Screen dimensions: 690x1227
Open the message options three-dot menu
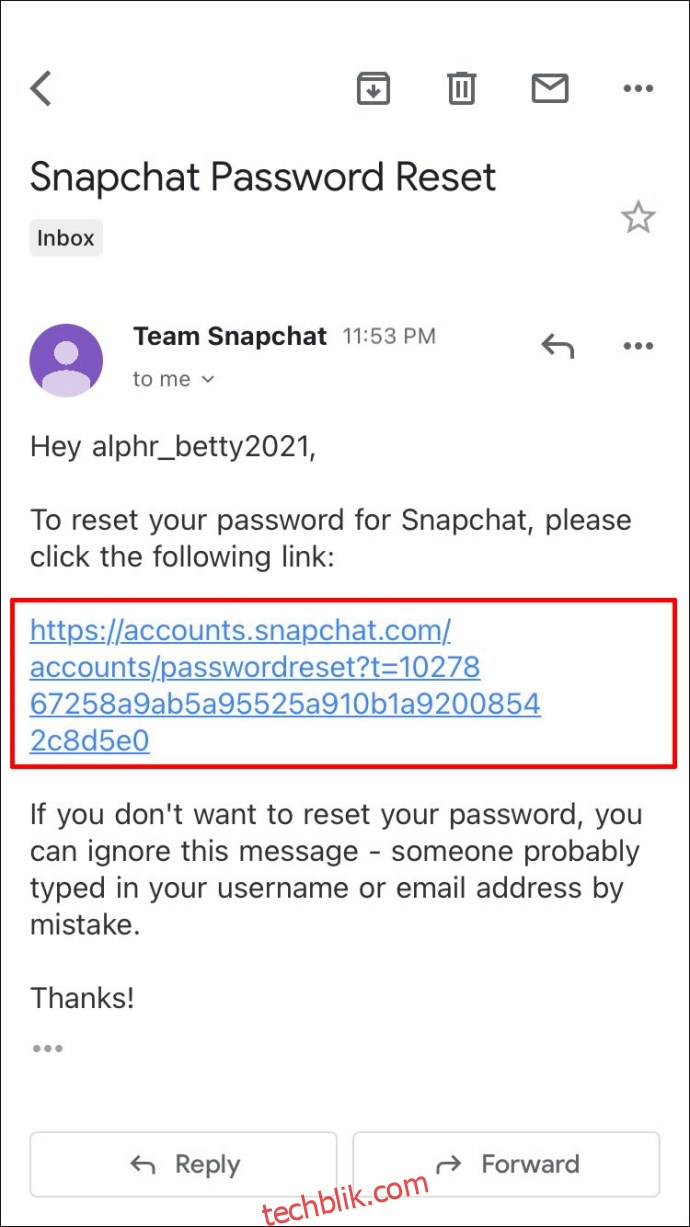(x=638, y=346)
